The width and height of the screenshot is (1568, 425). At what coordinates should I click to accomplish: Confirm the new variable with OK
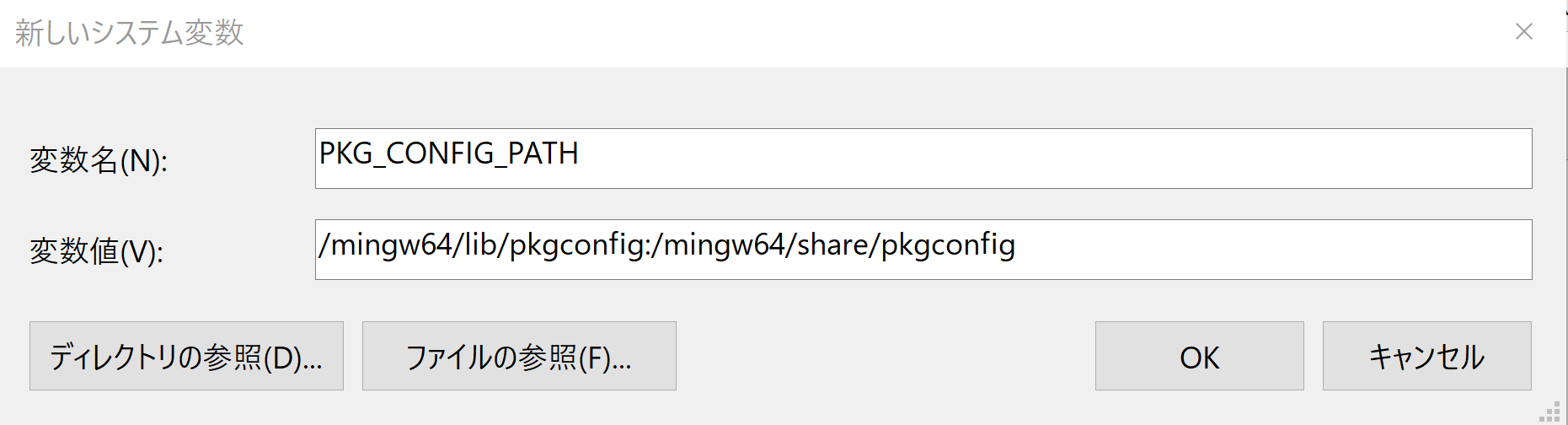click(1199, 356)
